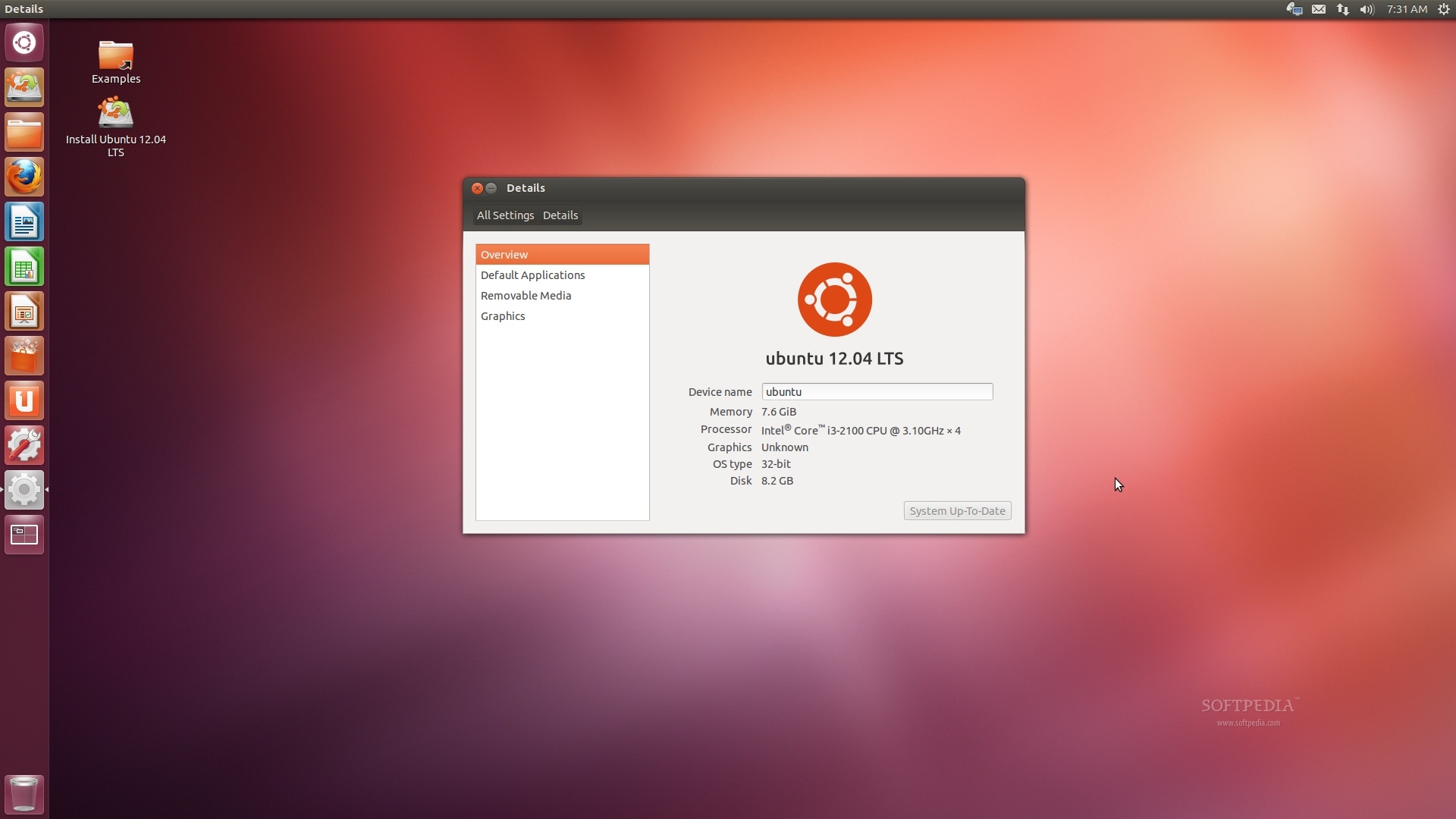The width and height of the screenshot is (1456, 819).
Task: Click the 'ubuntu 12.04 LTS' heading
Action: point(834,359)
